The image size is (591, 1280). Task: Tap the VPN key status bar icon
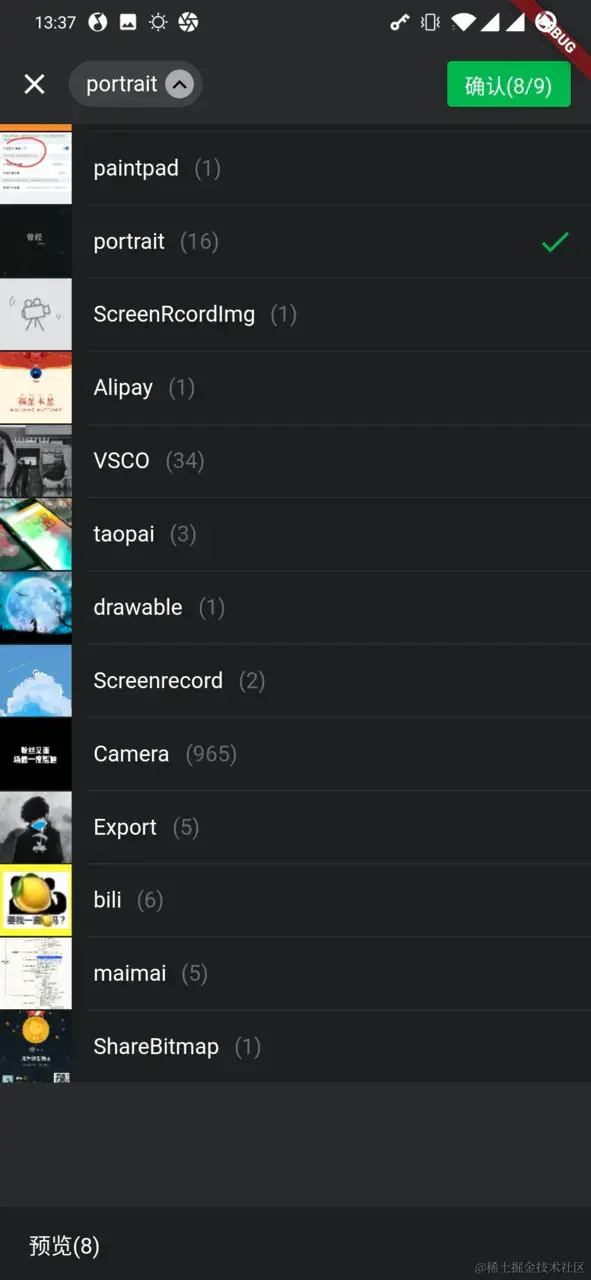(399, 22)
